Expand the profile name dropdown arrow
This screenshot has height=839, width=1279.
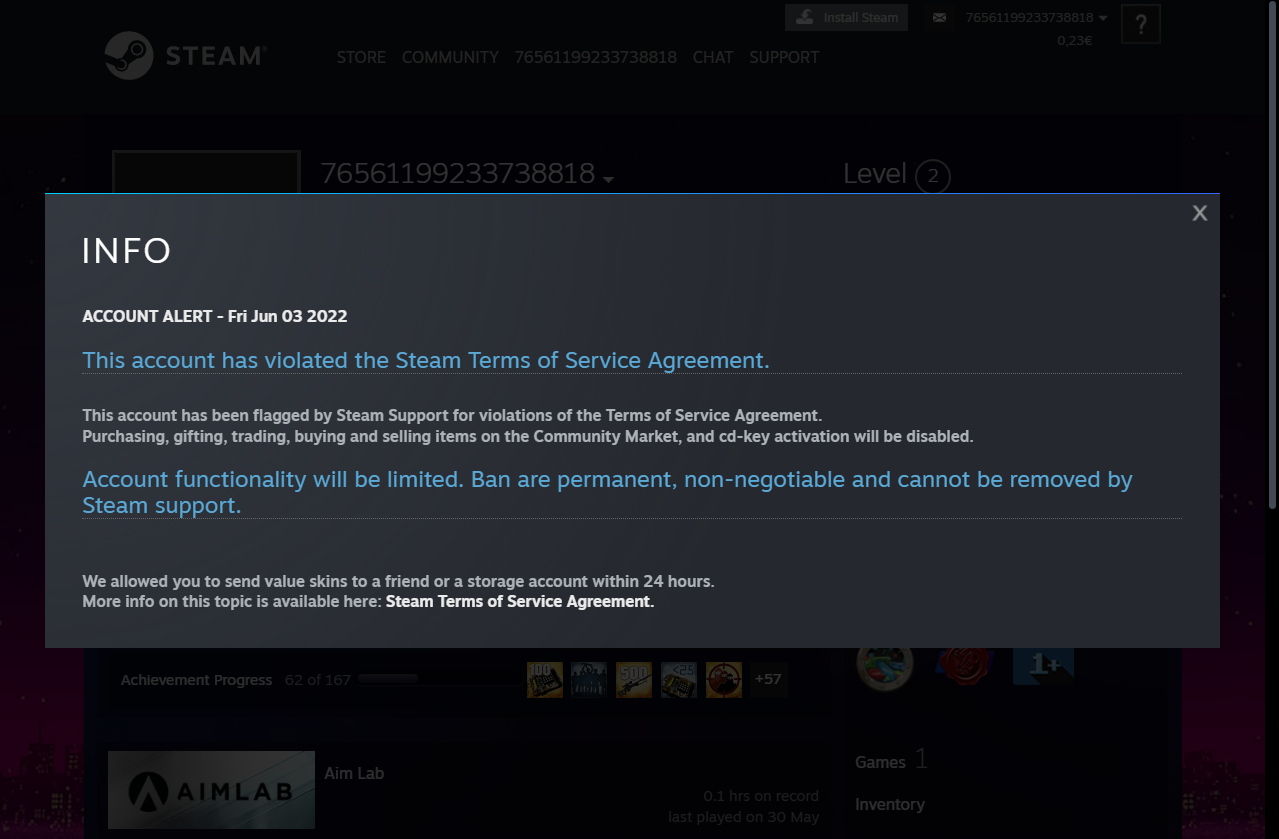(608, 179)
